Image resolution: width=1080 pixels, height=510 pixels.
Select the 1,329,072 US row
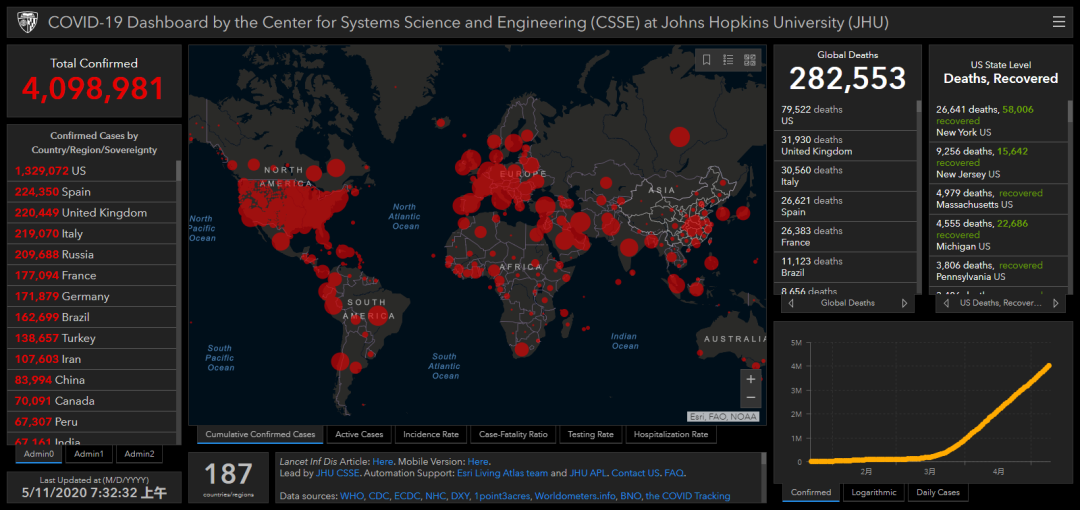coord(92,171)
